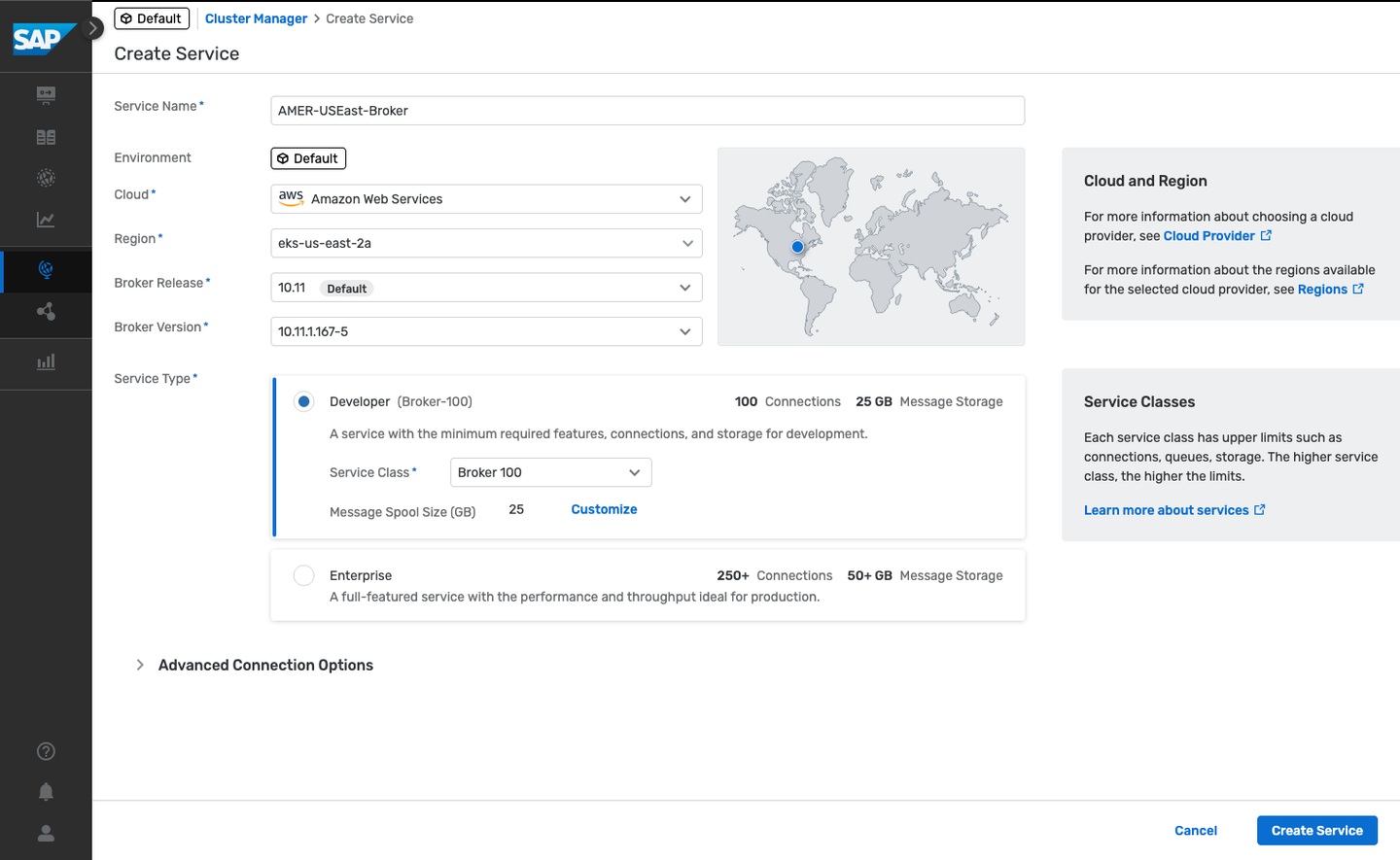Click the SAP logo in sidebar
1400x860 pixels.
[44, 39]
